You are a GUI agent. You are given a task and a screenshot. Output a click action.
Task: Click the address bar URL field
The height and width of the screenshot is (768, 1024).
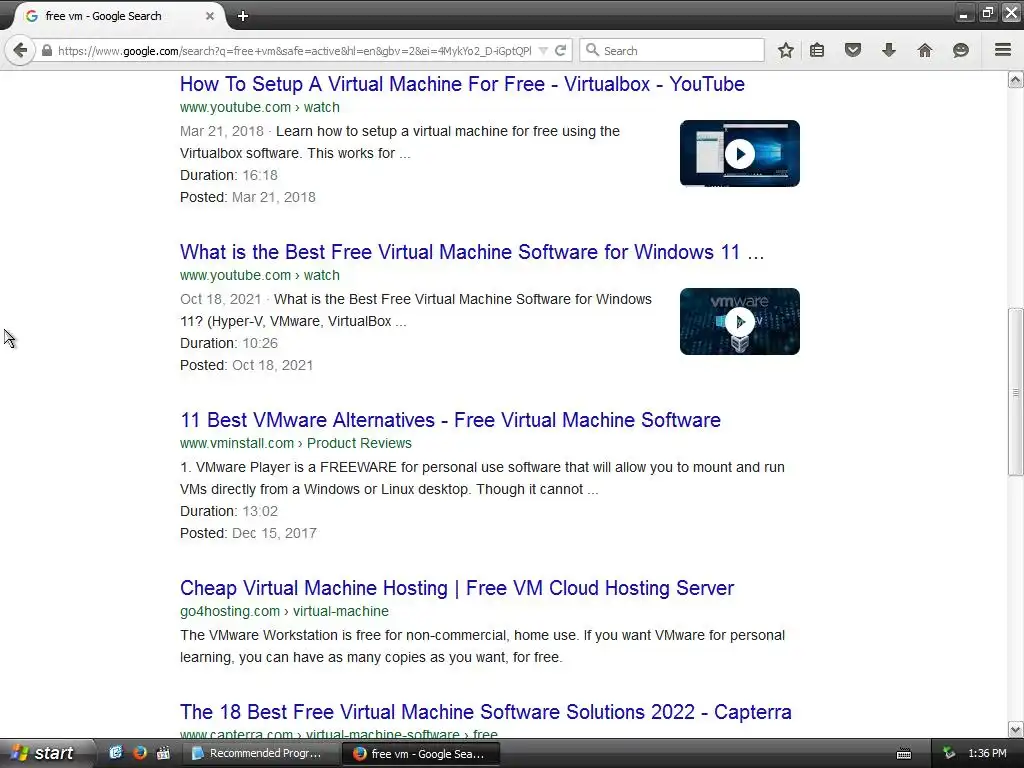pyautogui.click(x=294, y=50)
